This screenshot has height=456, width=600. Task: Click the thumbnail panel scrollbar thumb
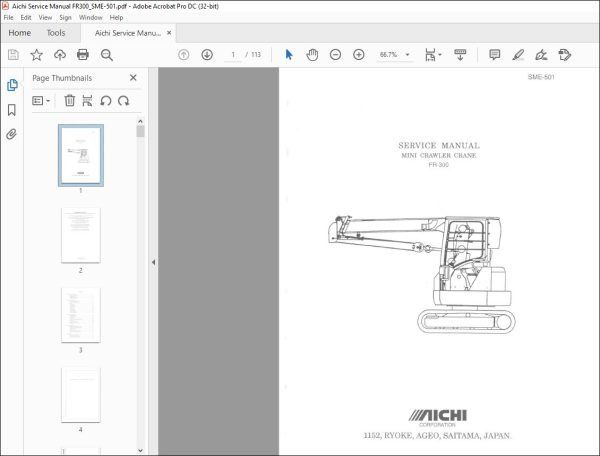pos(140,131)
